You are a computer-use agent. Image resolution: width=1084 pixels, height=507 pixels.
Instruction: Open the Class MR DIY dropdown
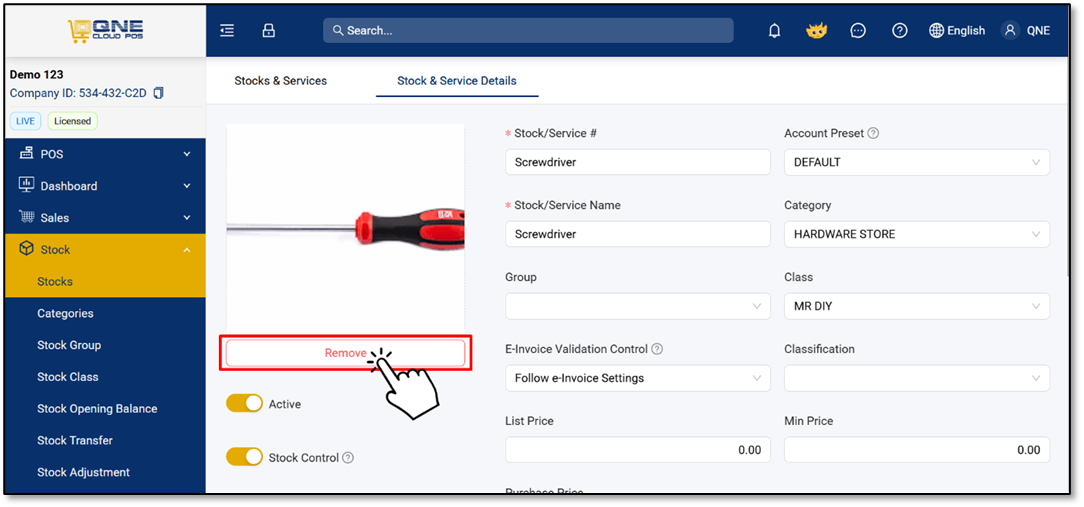tap(917, 306)
